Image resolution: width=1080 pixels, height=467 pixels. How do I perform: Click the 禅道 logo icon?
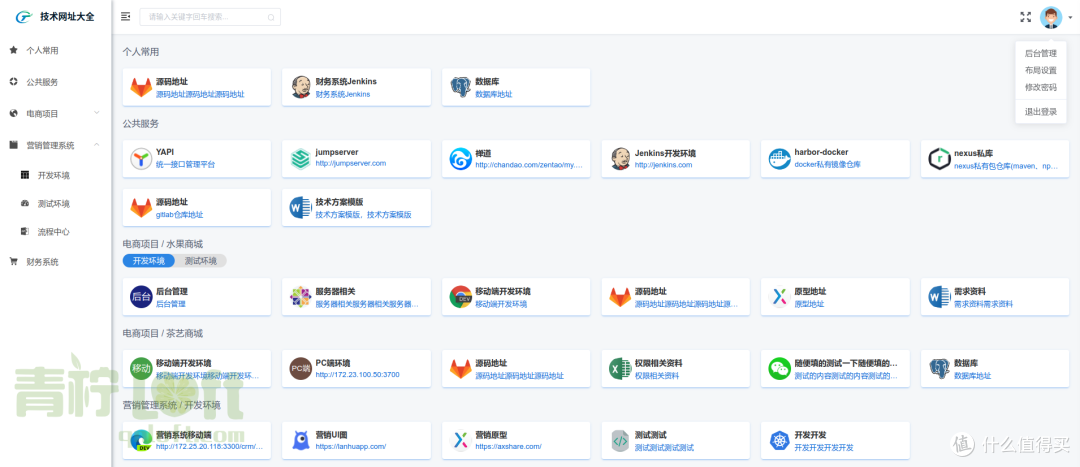point(461,159)
